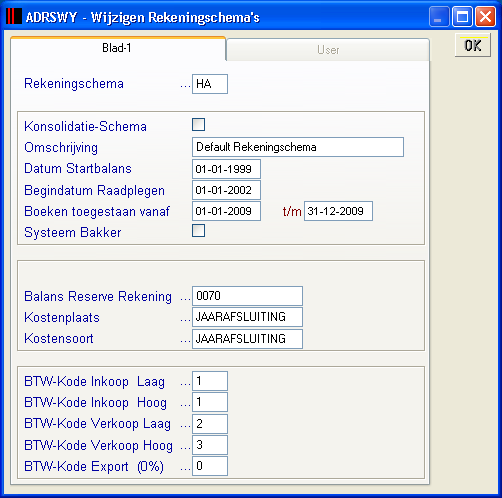Enable the Konsolidatie-Schema checkbox
This screenshot has width=502, height=498.
[x=198, y=124]
